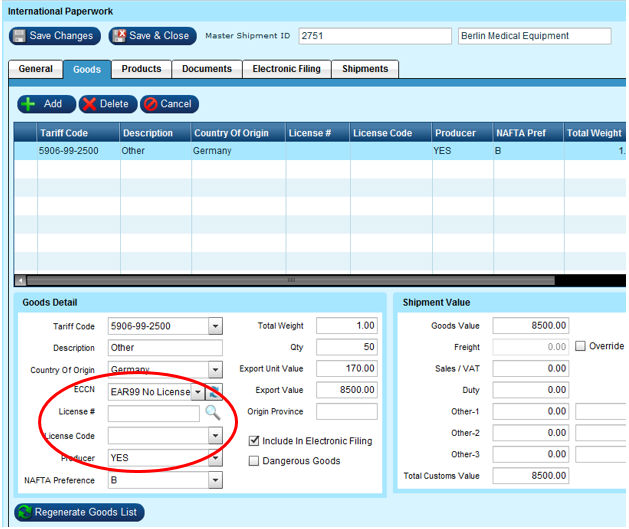The width and height of the screenshot is (629, 529).
Task: Click the refresh icon next to ECCN
Action: click(x=214, y=392)
